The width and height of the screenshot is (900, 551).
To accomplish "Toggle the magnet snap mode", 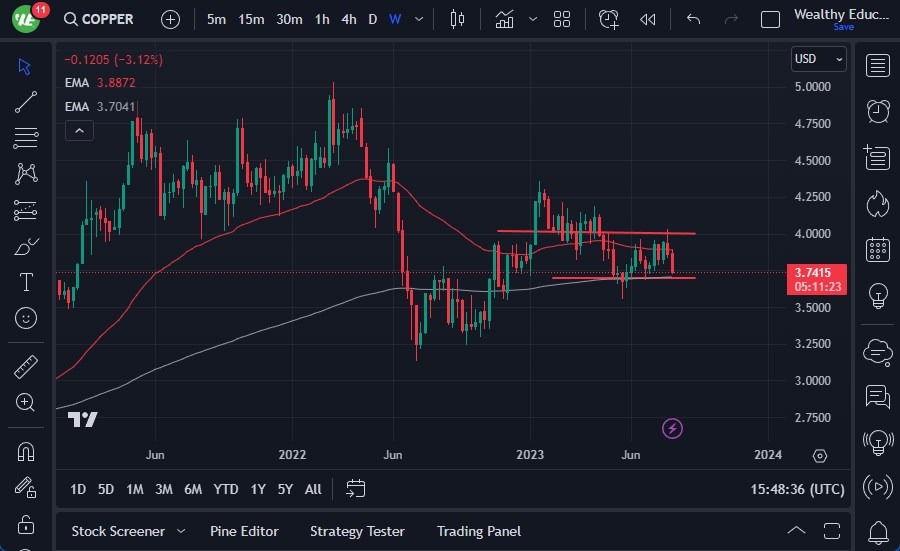I will coord(26,451).
